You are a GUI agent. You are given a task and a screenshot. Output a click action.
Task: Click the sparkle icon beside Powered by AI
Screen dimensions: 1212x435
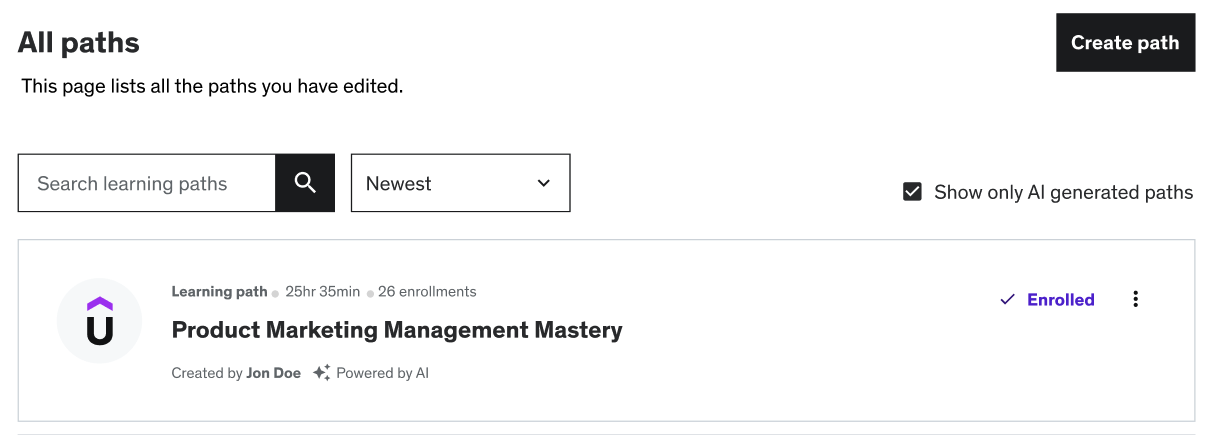click(x=321, y=373)
